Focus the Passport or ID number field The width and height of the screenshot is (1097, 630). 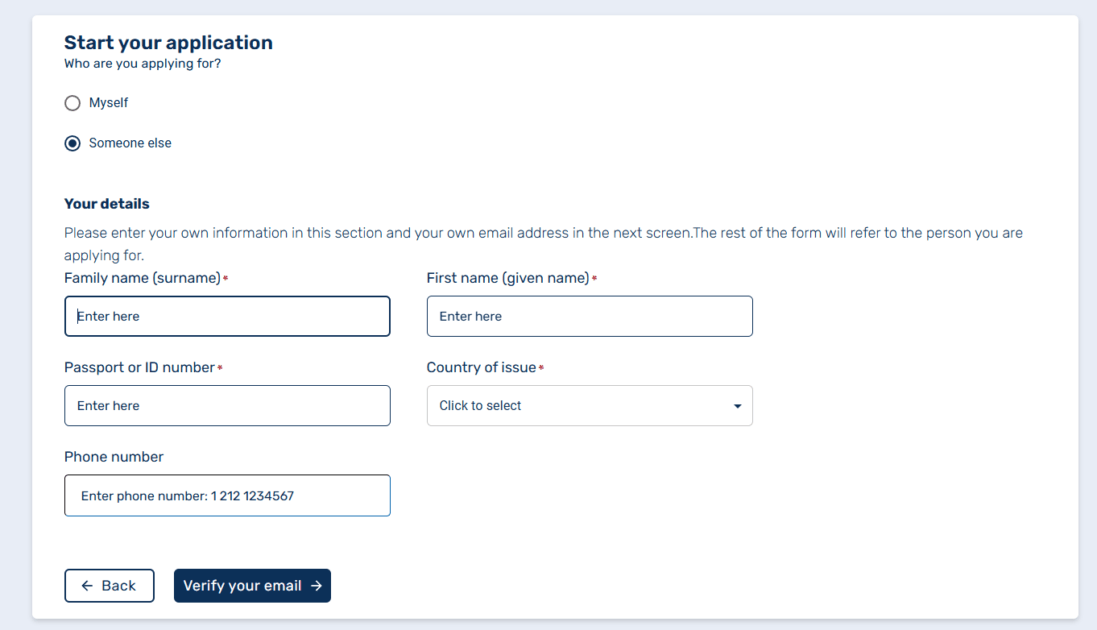pyautogui.click(x=227, y=405)
